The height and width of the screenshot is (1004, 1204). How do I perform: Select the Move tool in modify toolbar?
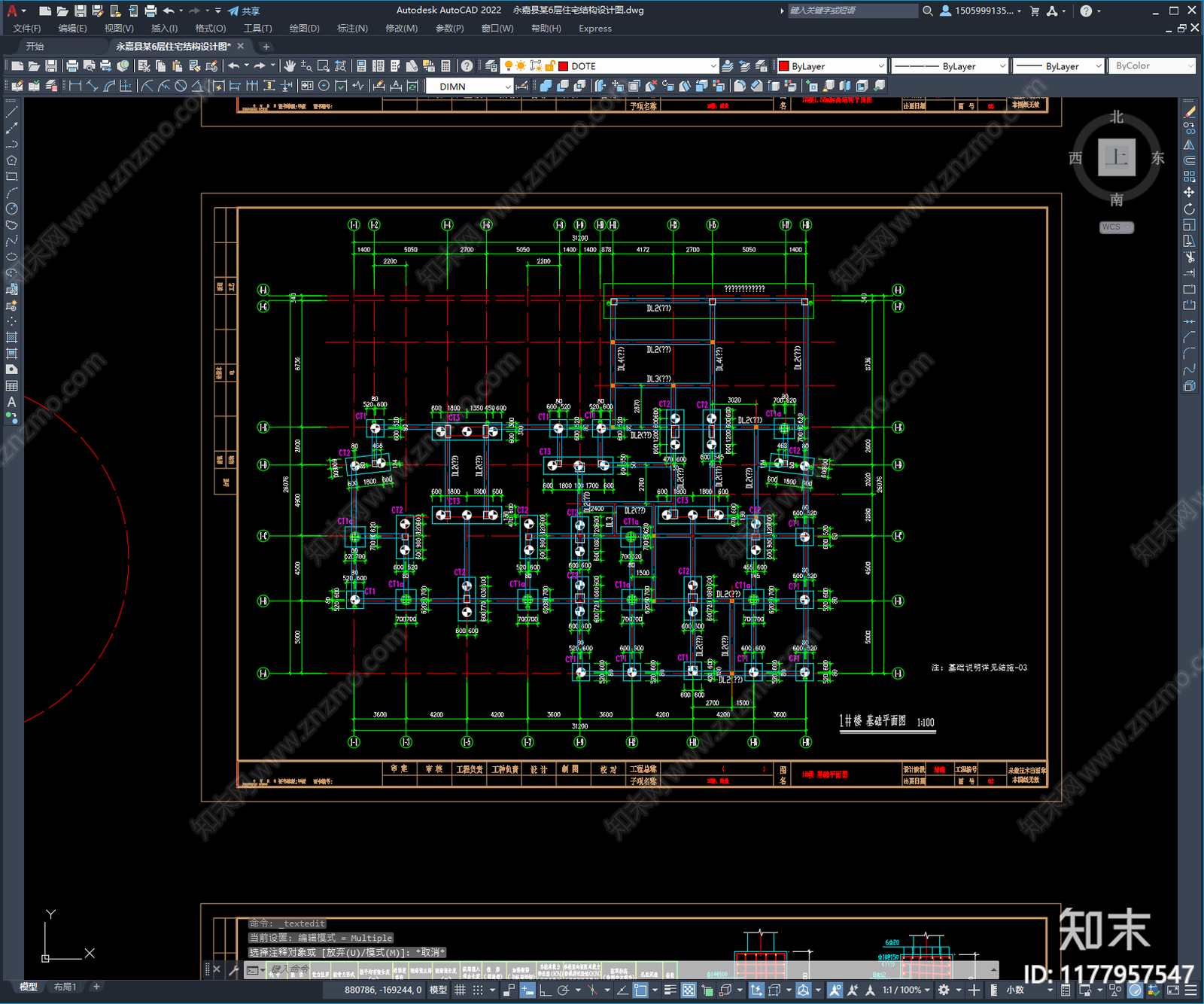click(x=1189, y=193)
